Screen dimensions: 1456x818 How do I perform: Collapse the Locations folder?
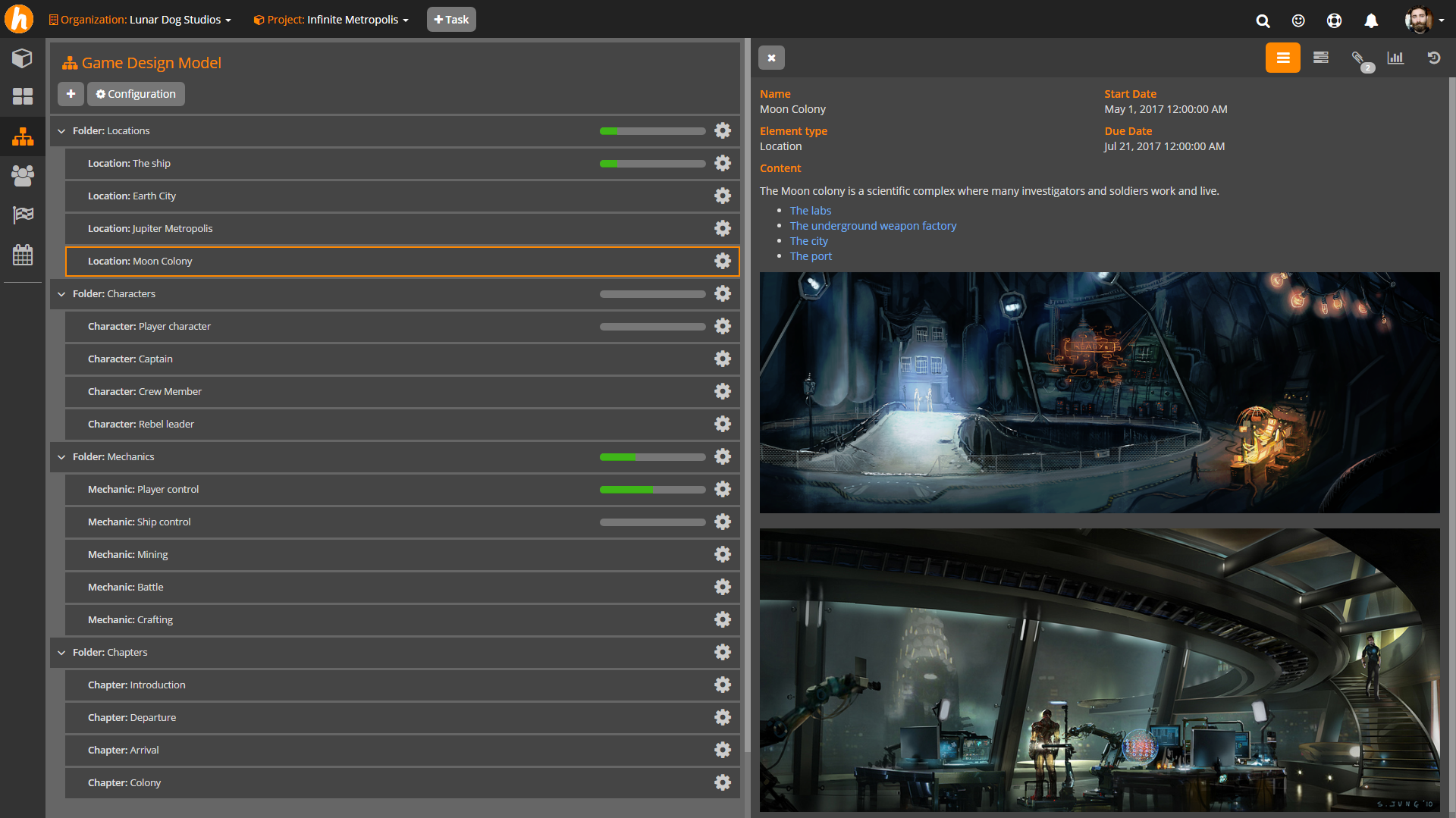coord(61,131)
